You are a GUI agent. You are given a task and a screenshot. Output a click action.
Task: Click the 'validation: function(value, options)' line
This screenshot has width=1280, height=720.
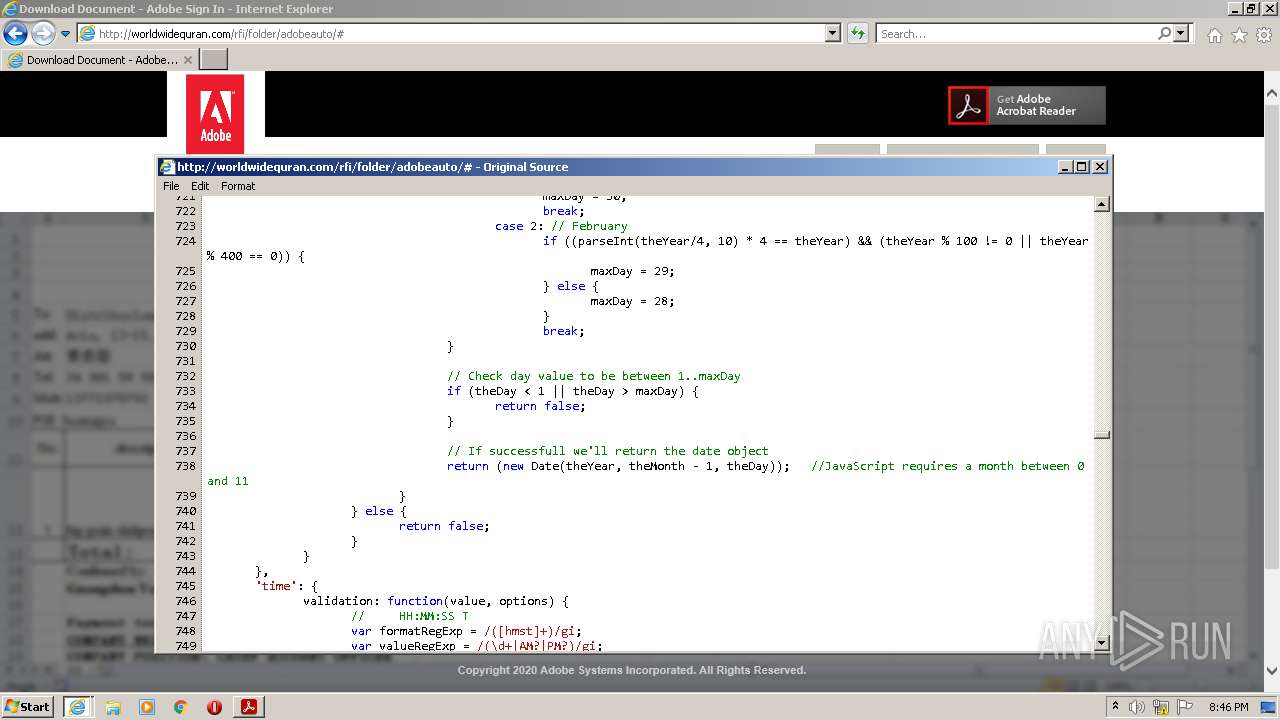point(435,601)
